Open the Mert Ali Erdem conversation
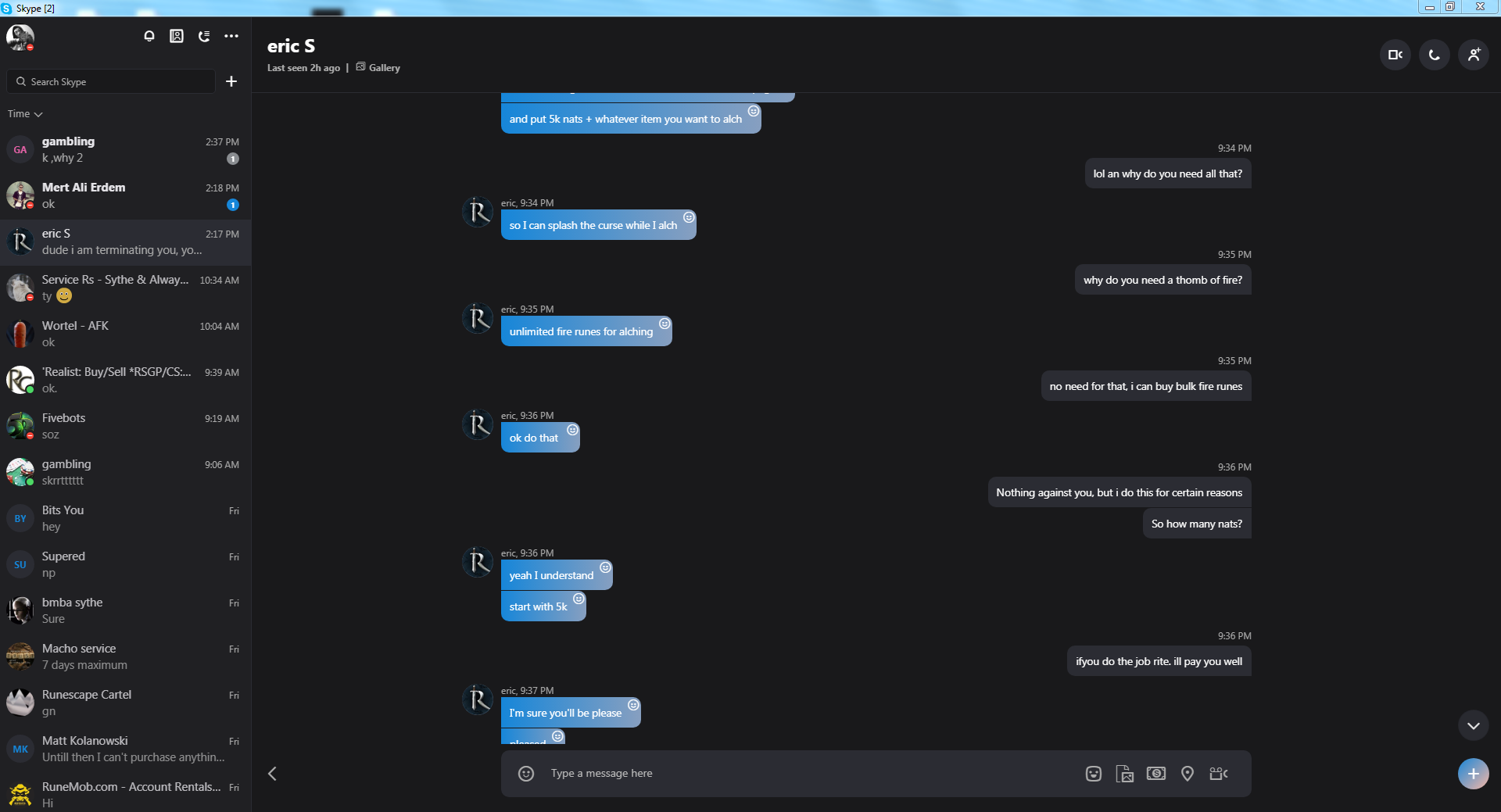Image resolution: width=1501 pixels, height=812 pixels. pyautogui.click(x=125, y=195)
